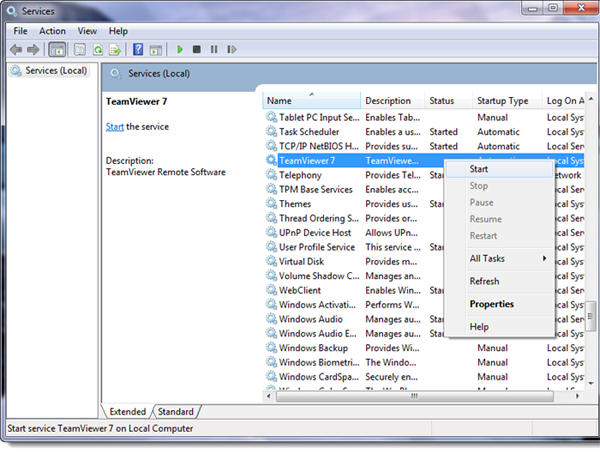600x453 pixels.
Task: Click the Export List toolbar icon
Action: (115, 50)
